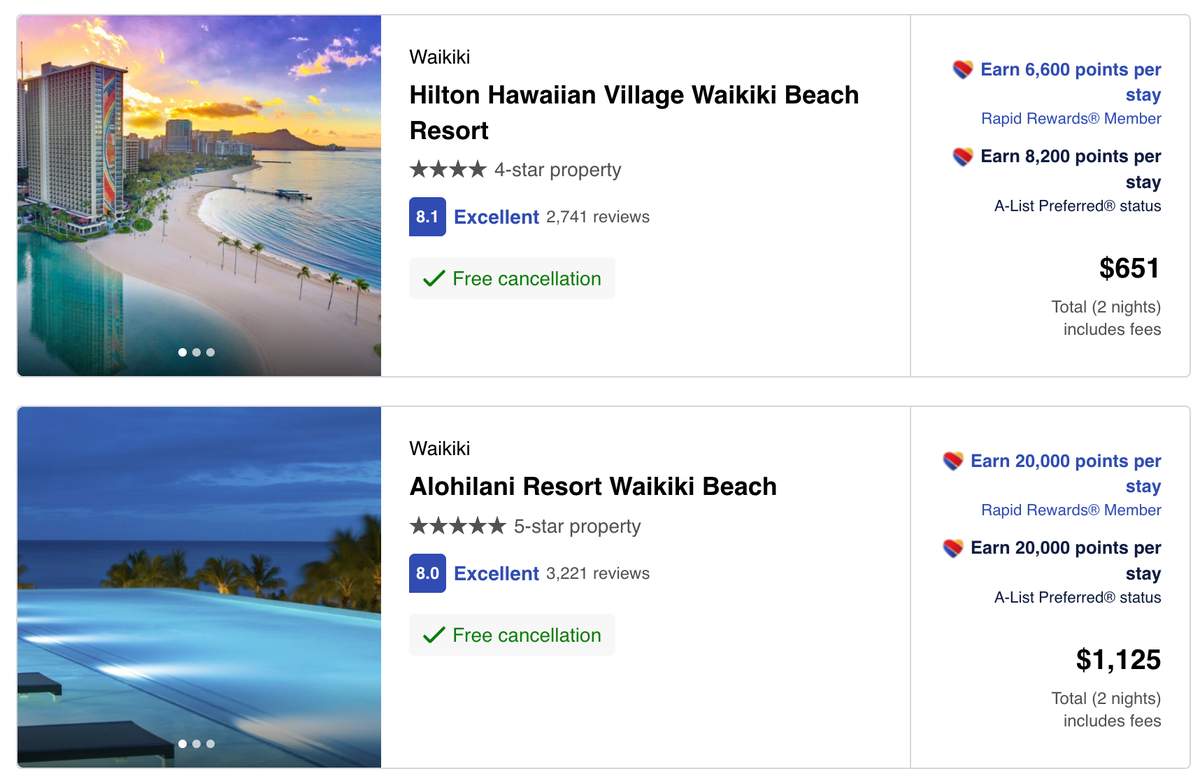Screen dimensions: 1200x783
Task: Open the Hilton Hawaiian Village Waikiki Beach Resort listing
Action: click(634, 112)
